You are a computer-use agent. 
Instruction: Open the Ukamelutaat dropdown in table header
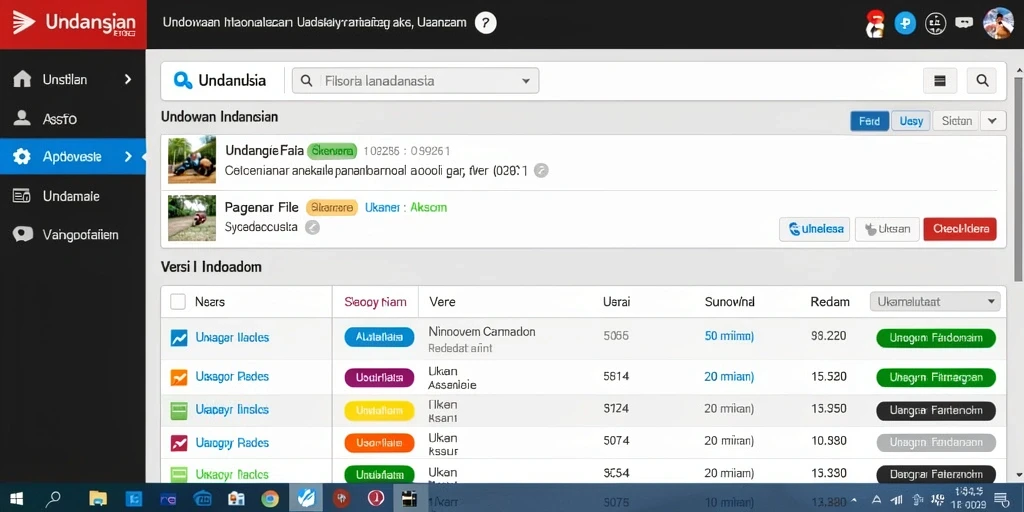935,302
